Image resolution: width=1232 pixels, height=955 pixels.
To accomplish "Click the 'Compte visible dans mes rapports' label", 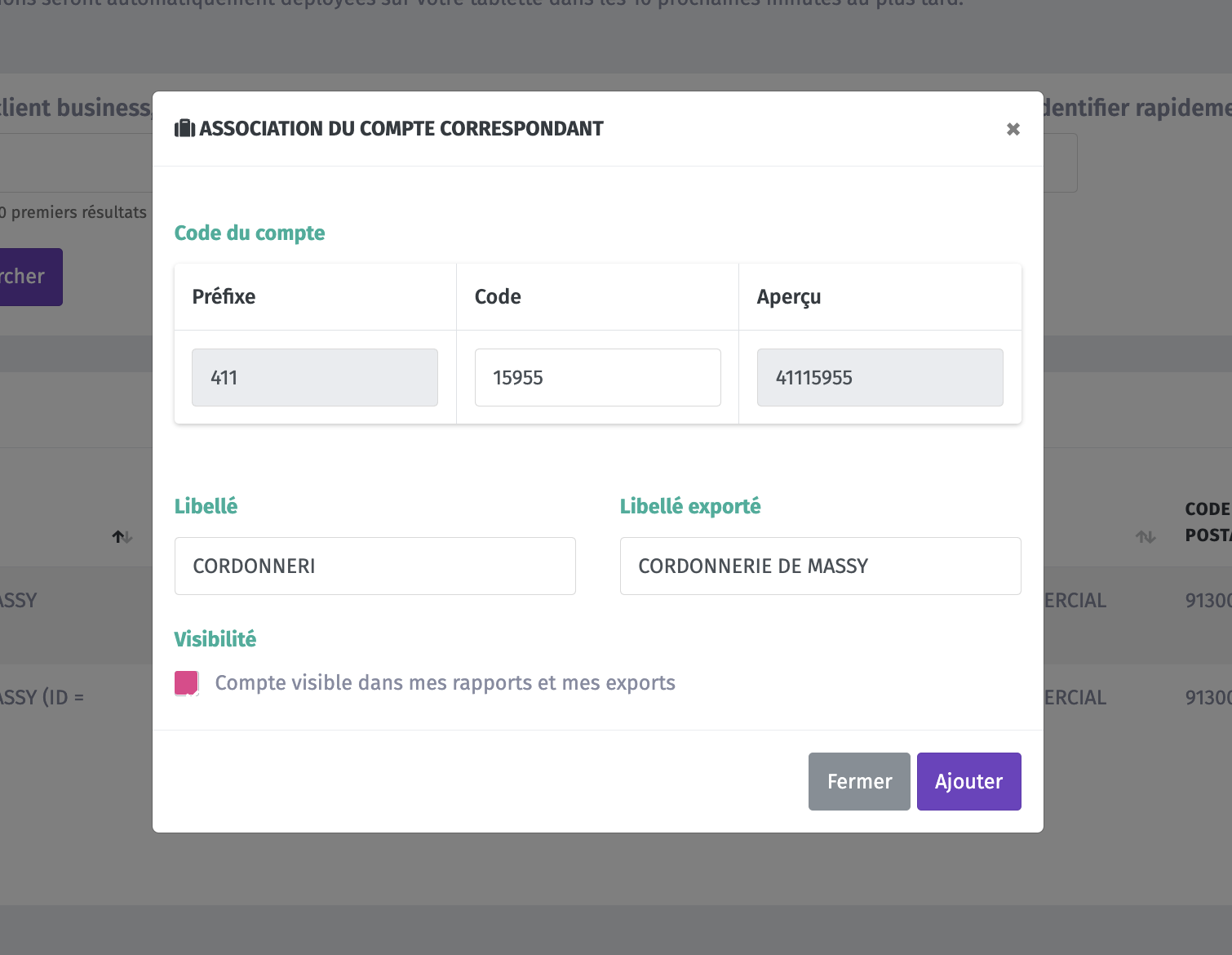I will coord(445,682).
